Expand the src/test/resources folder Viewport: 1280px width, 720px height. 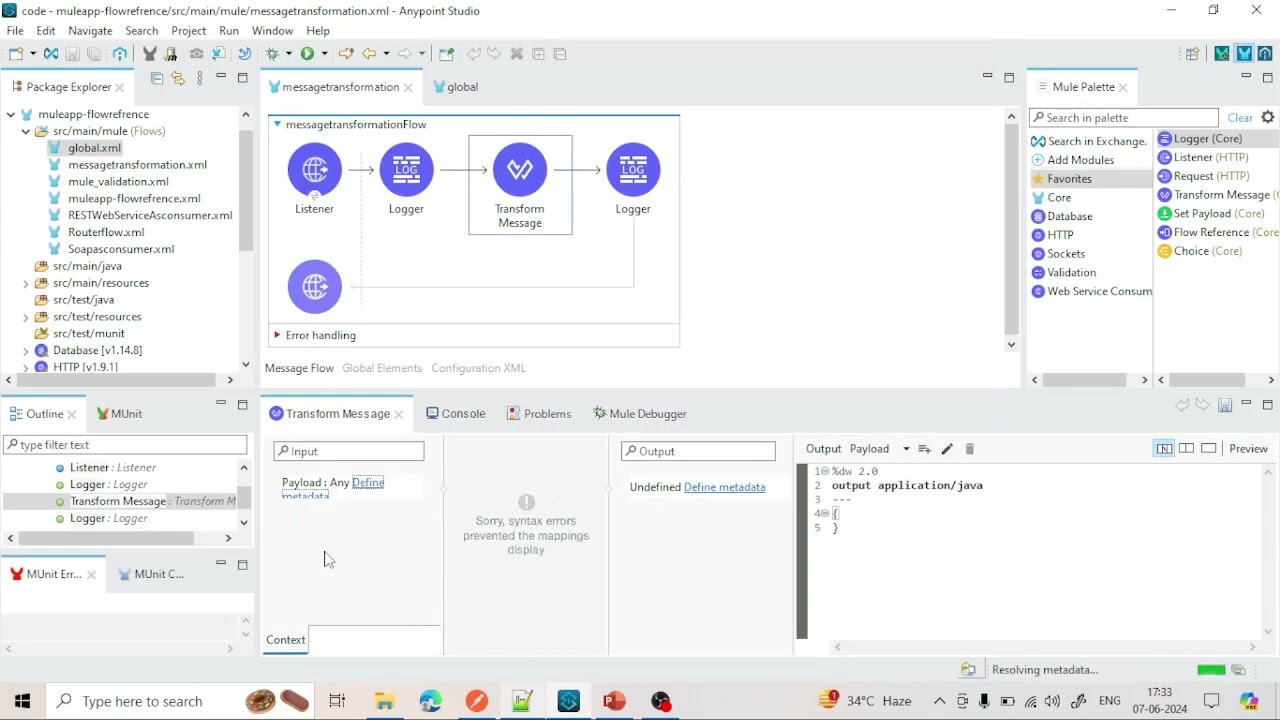point(26,317)
